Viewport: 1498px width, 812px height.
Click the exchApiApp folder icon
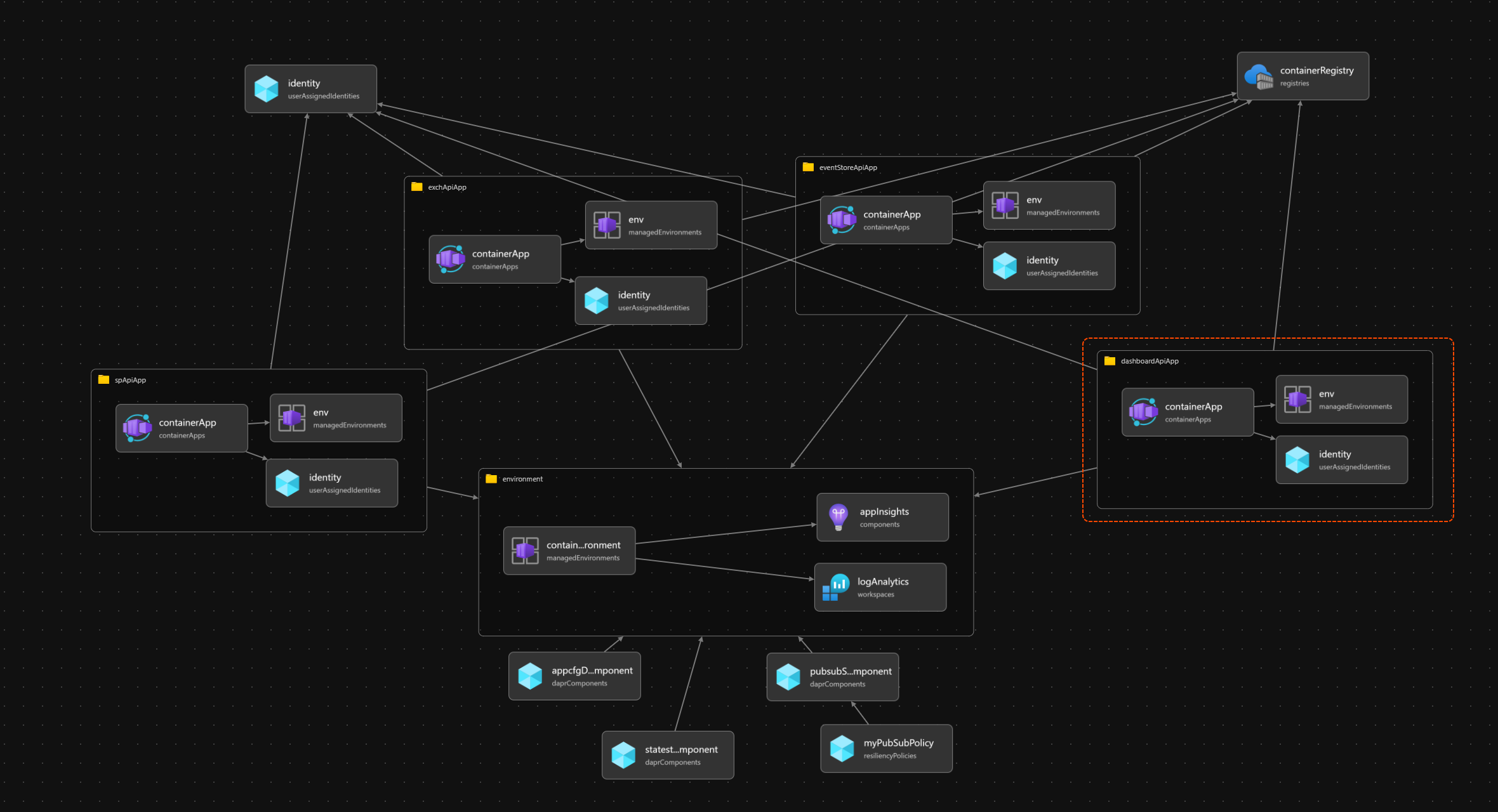417,187
